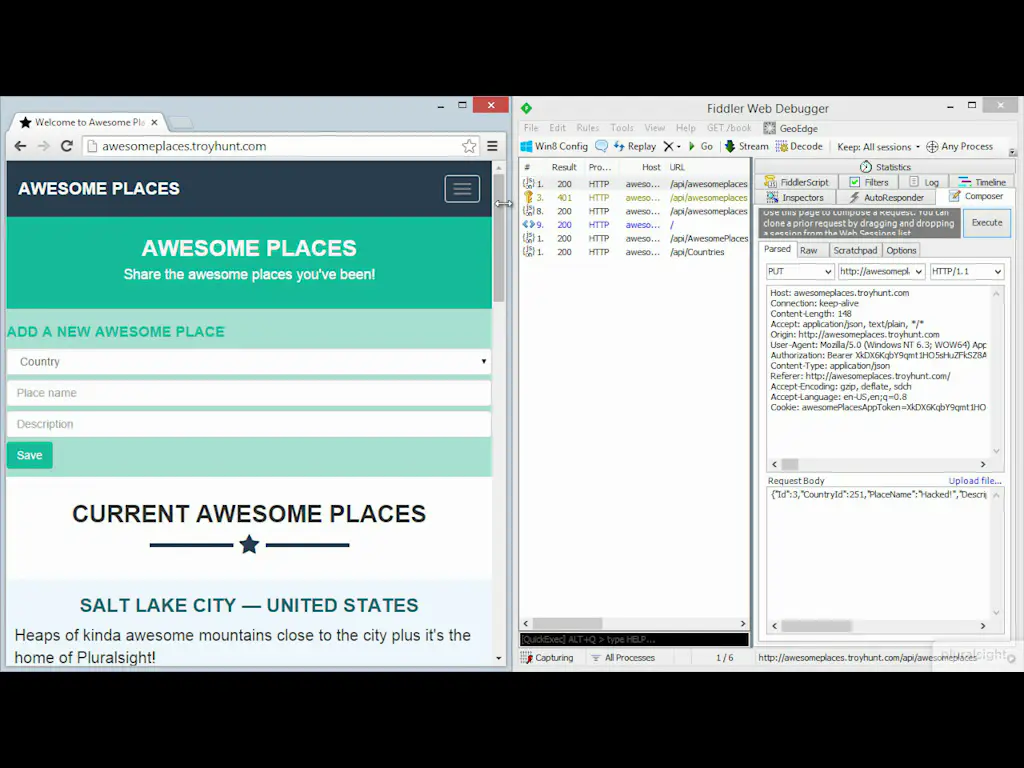The height and width of the screenshot is (768, 1024).
Task: Click Salt Lake City — United States heading
Action: [x=249, y=605]
